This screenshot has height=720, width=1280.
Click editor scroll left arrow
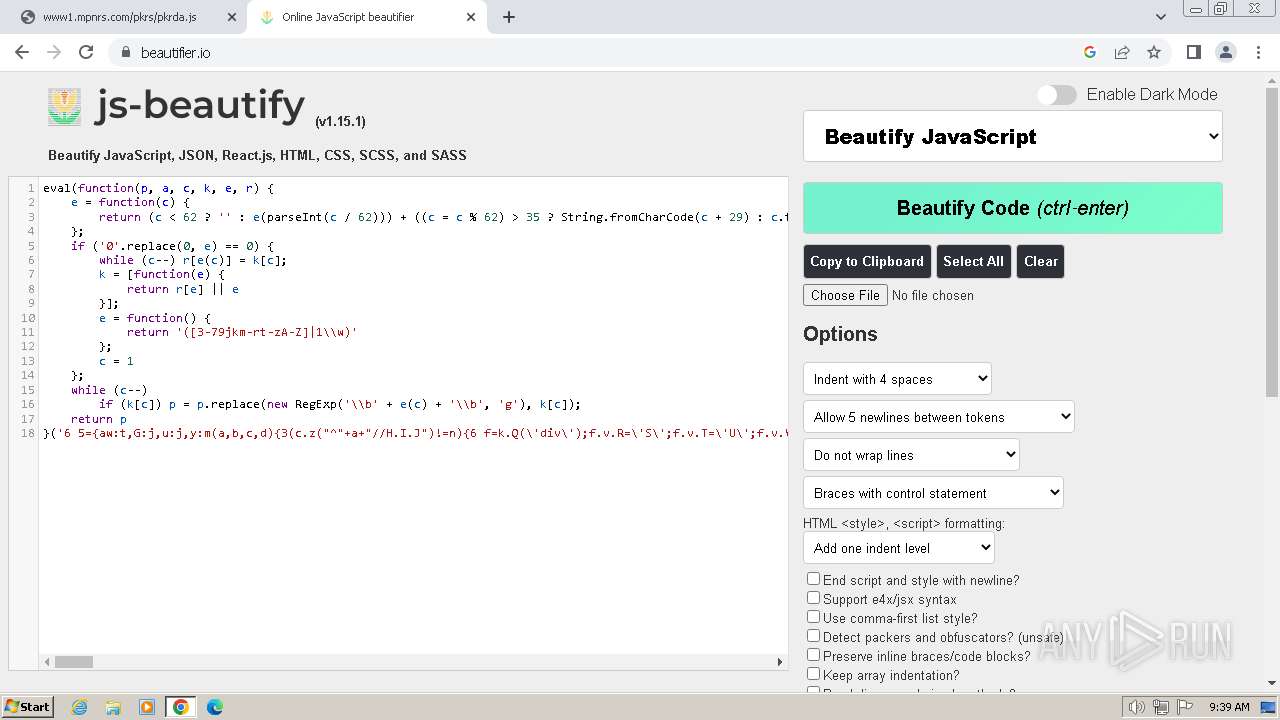(46, 661)
